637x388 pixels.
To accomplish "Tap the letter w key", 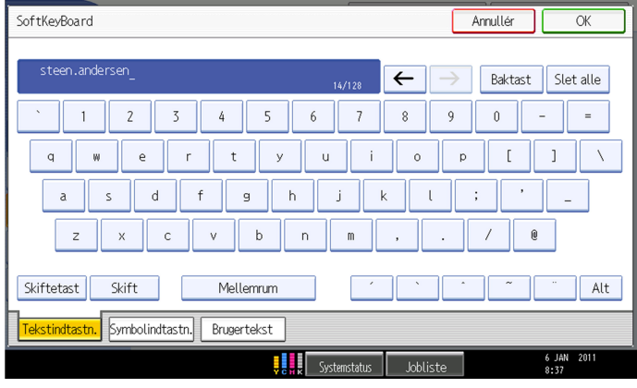I will click(97, 156).
